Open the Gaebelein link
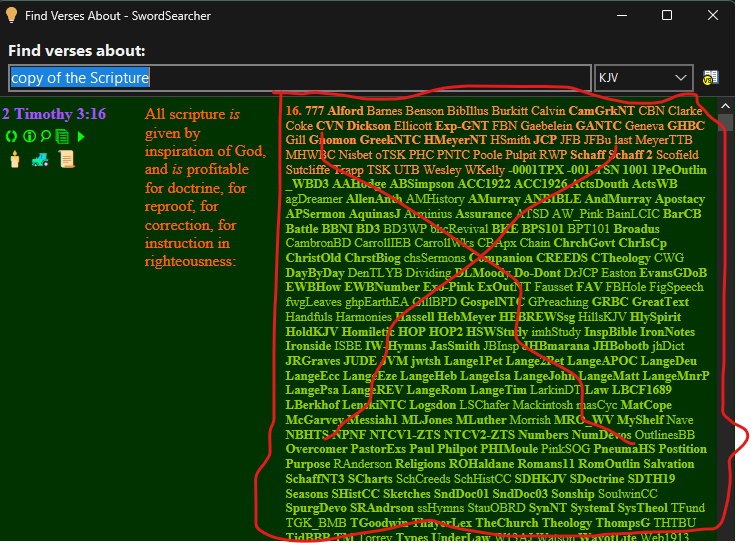The height and width of the screenshot is (543, 751). click(546, 126)
